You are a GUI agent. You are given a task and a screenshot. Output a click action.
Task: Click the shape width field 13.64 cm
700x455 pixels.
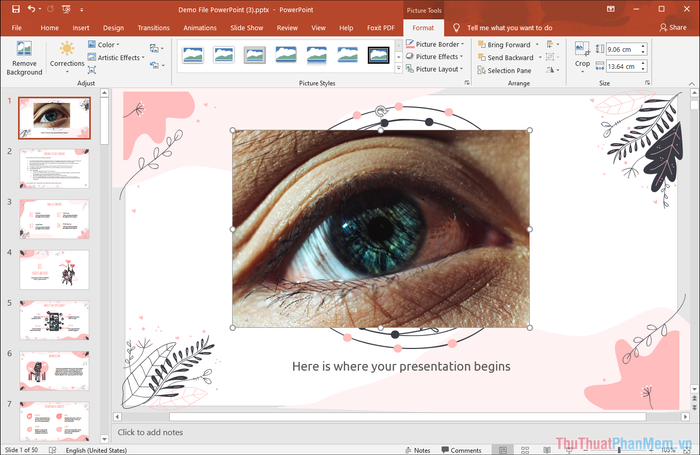tap(623, 66)
